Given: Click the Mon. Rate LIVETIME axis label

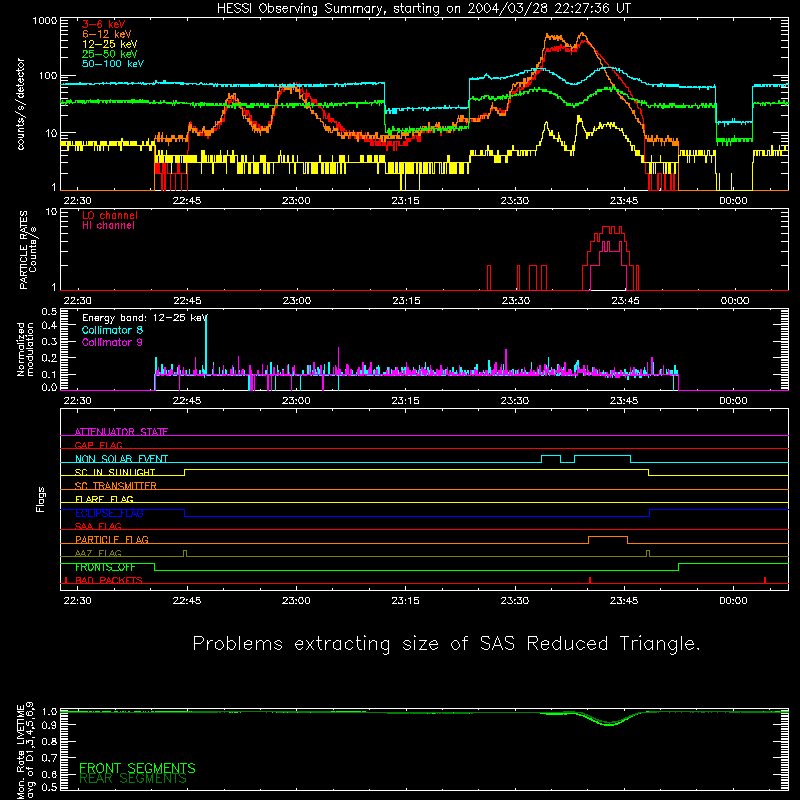Looking at the screenshot, I should pyautogui.click(x=25, y=751).
